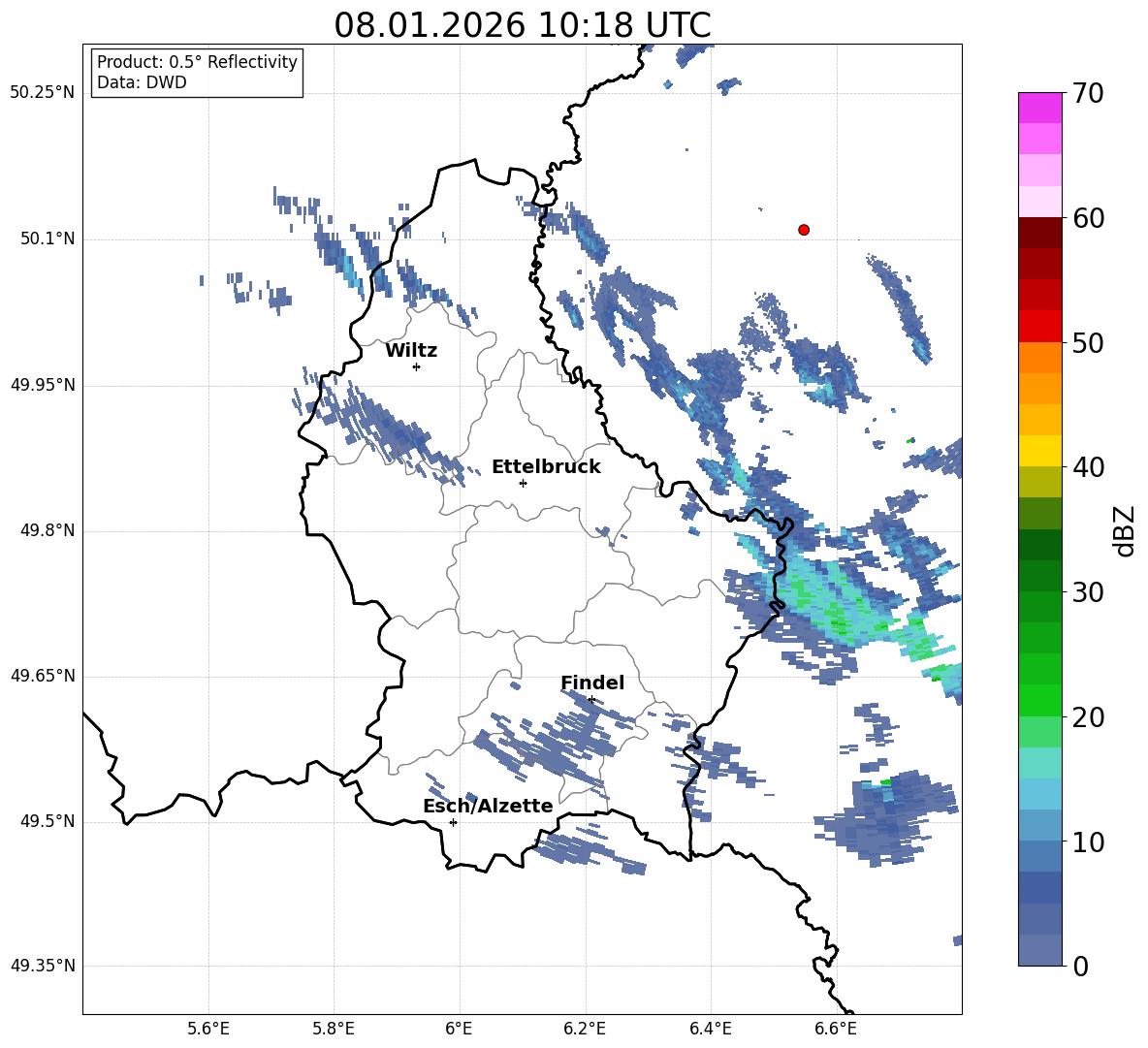Click the Findel city label
This screenshot has width=1148, height=1048.
point(592,683)
